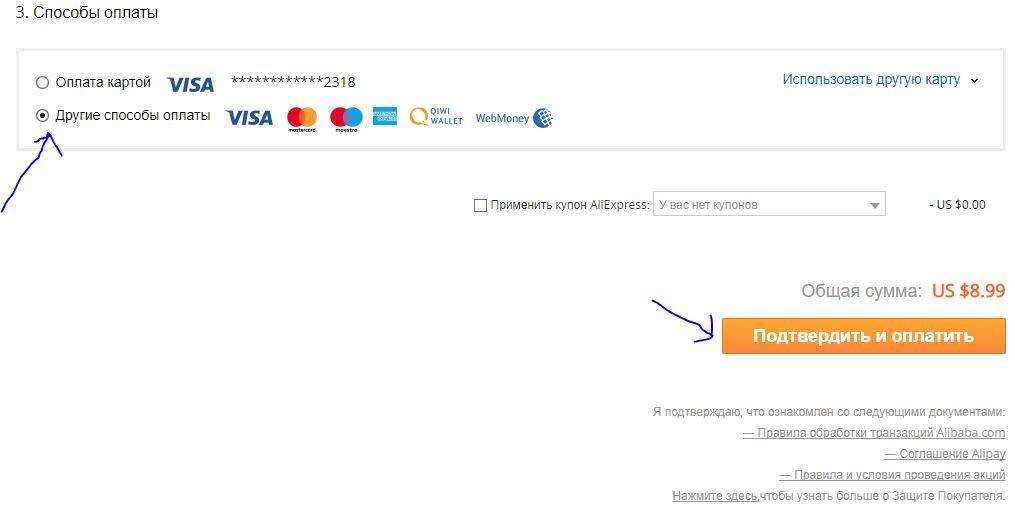Click Нажмите здесь buyer protection link
The height and width of the screenshot is (515, 1015).
716,496
